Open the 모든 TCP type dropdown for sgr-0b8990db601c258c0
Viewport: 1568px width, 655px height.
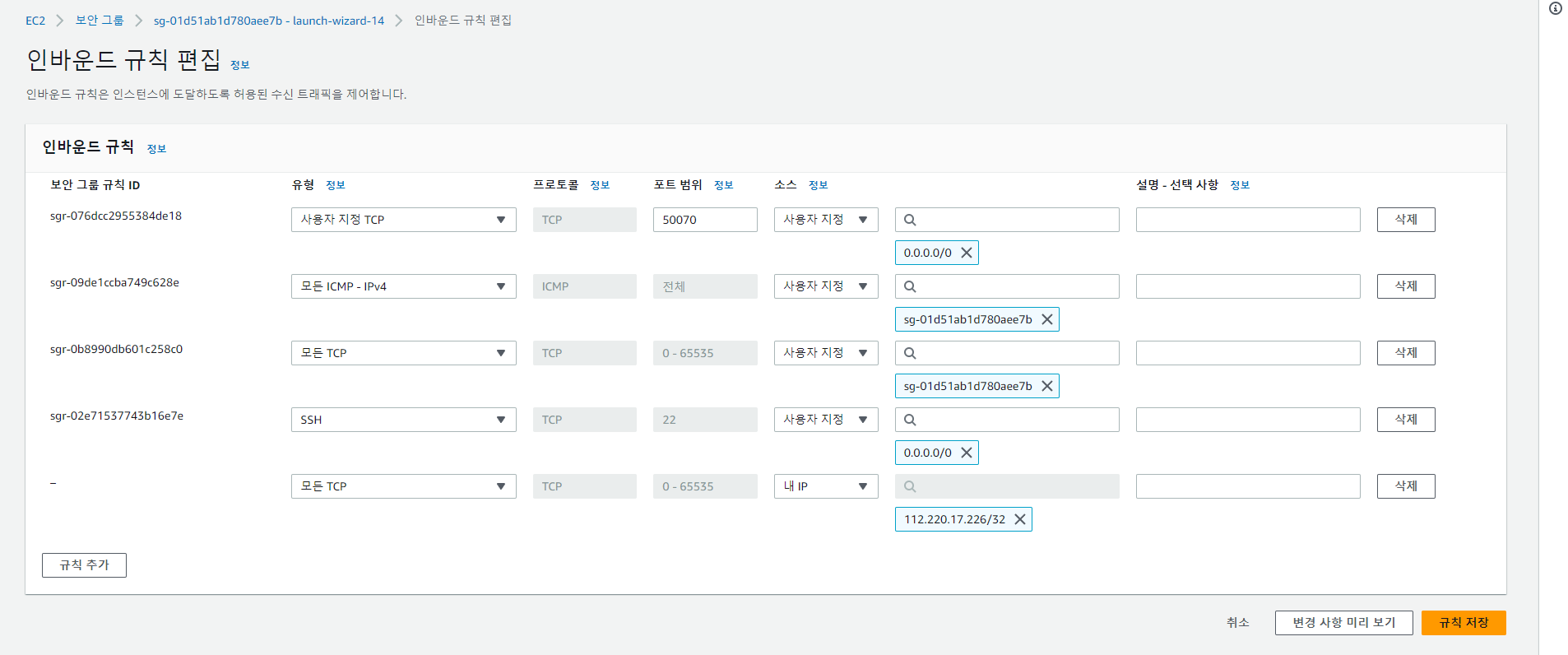tap(404, 353)
